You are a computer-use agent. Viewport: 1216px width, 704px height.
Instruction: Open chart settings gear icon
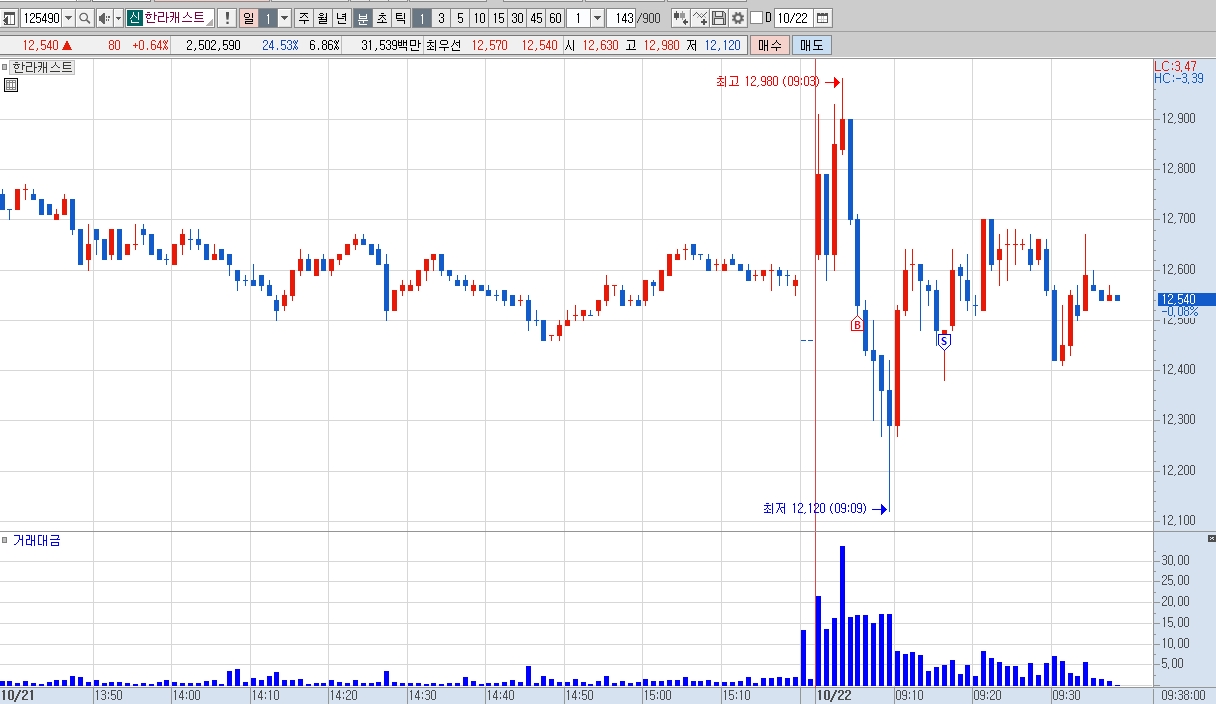pyautogui.click(x=738, y=18)
